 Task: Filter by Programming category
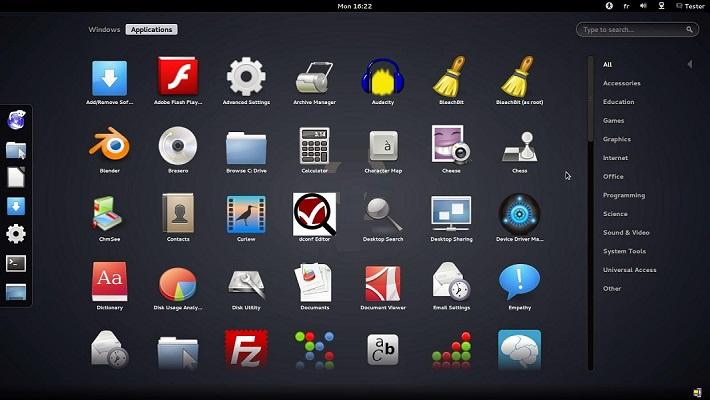[624, 195]
